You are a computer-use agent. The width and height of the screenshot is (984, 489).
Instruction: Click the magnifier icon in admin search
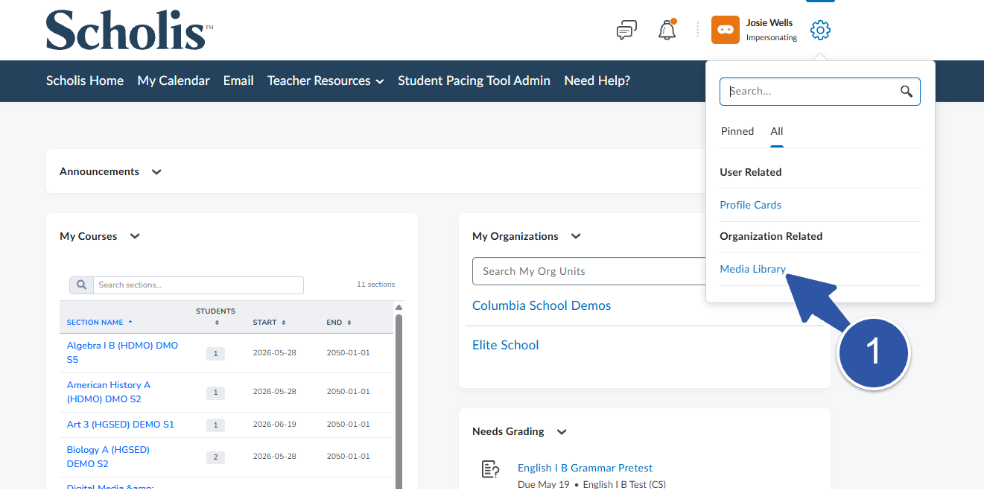click(906, 92)
